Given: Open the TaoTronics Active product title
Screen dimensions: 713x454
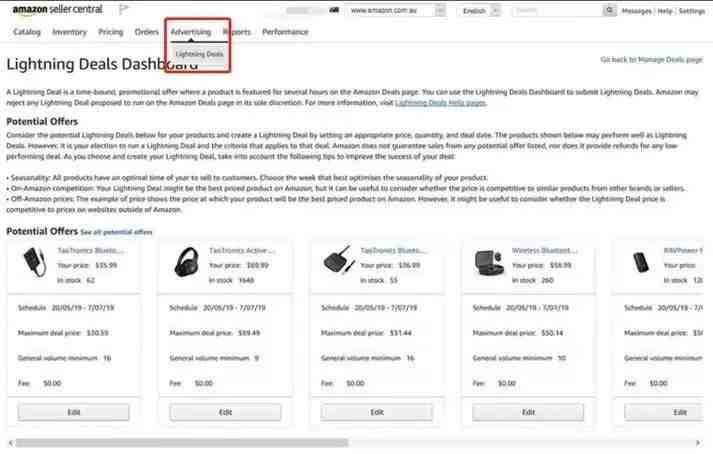Looking at the screenshot, I should (x=241, y=251).
